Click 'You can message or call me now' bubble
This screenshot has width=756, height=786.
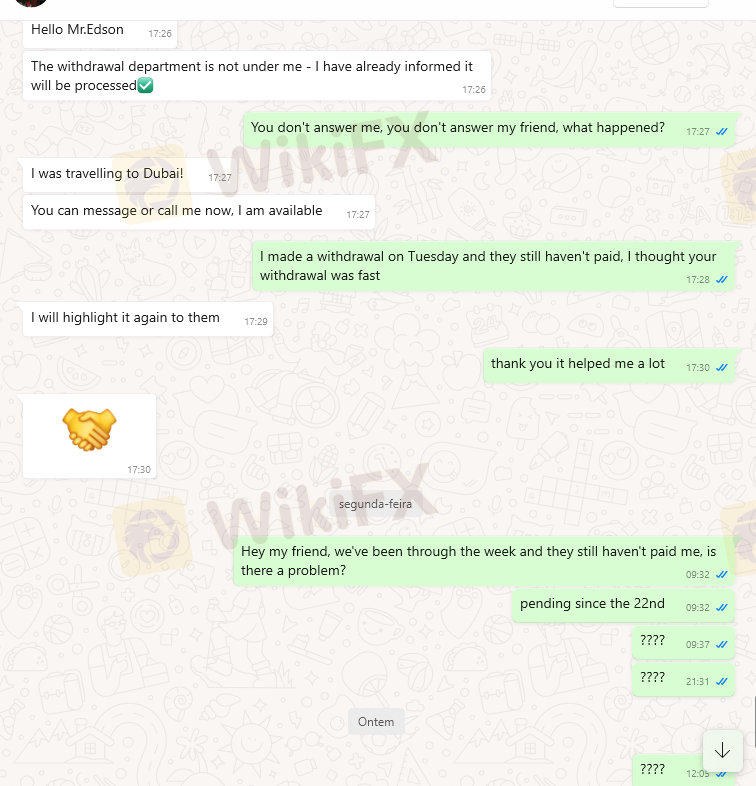point(199,212)
